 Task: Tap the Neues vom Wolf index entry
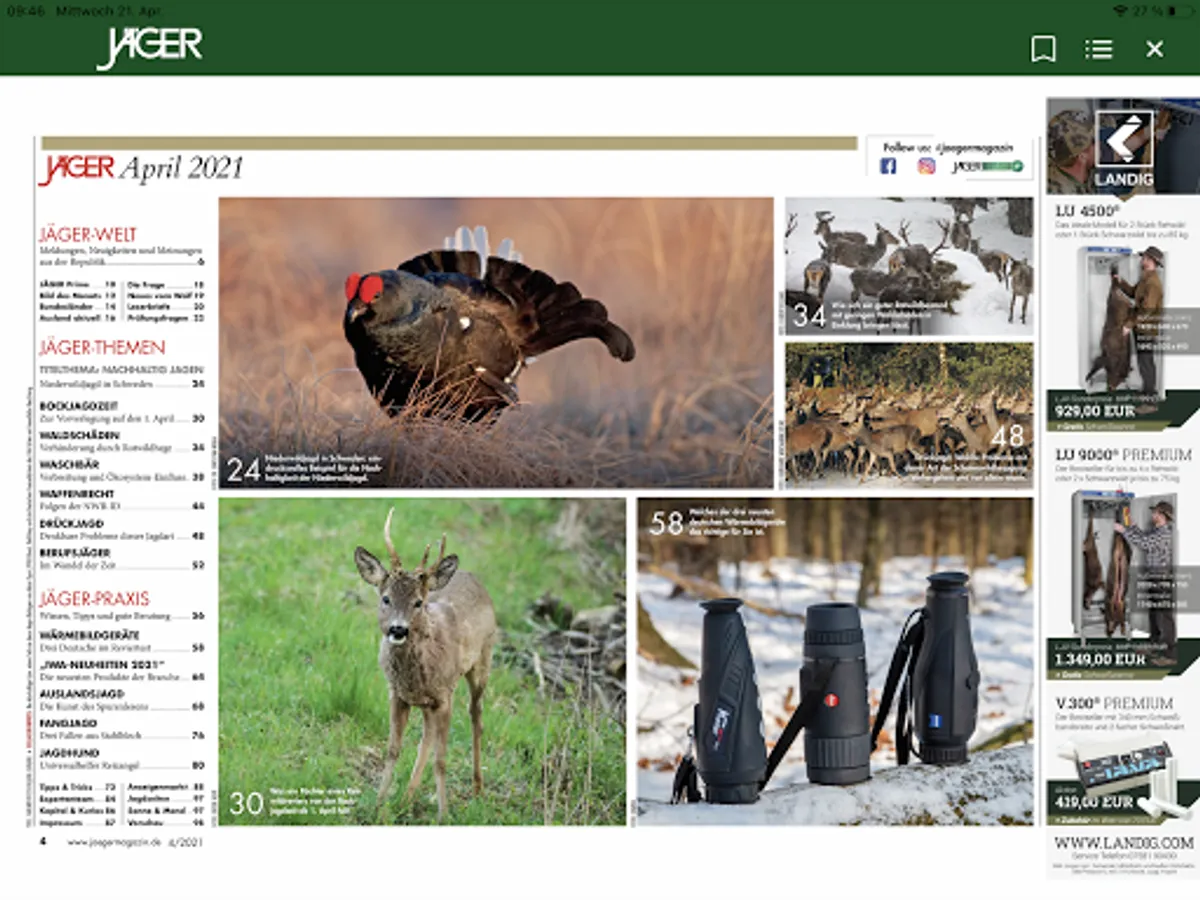click(x=165, y=296)
